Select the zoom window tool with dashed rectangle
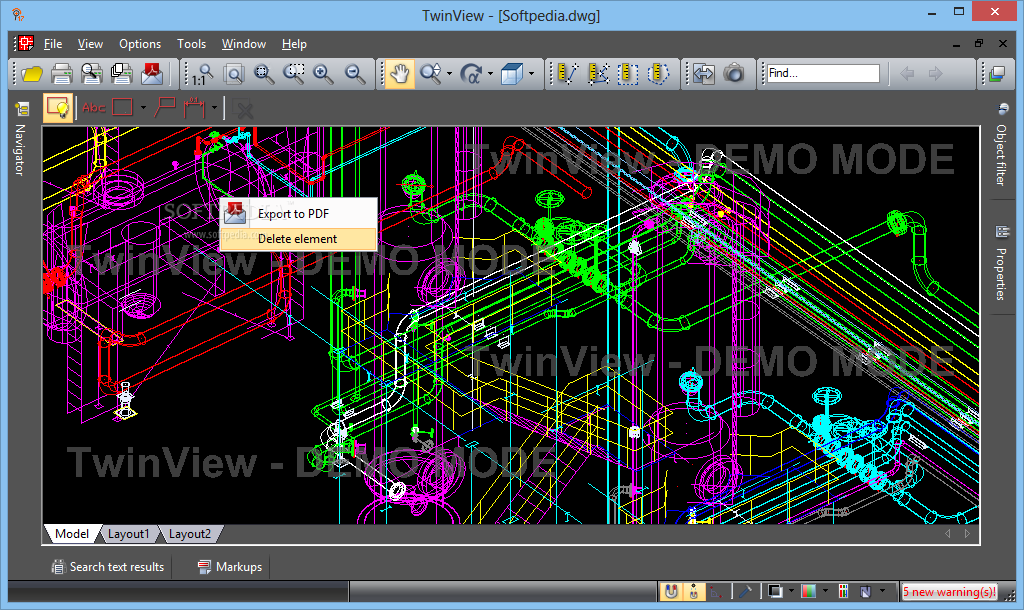This screenshot has width=1024, height=610. coord(294,74)
